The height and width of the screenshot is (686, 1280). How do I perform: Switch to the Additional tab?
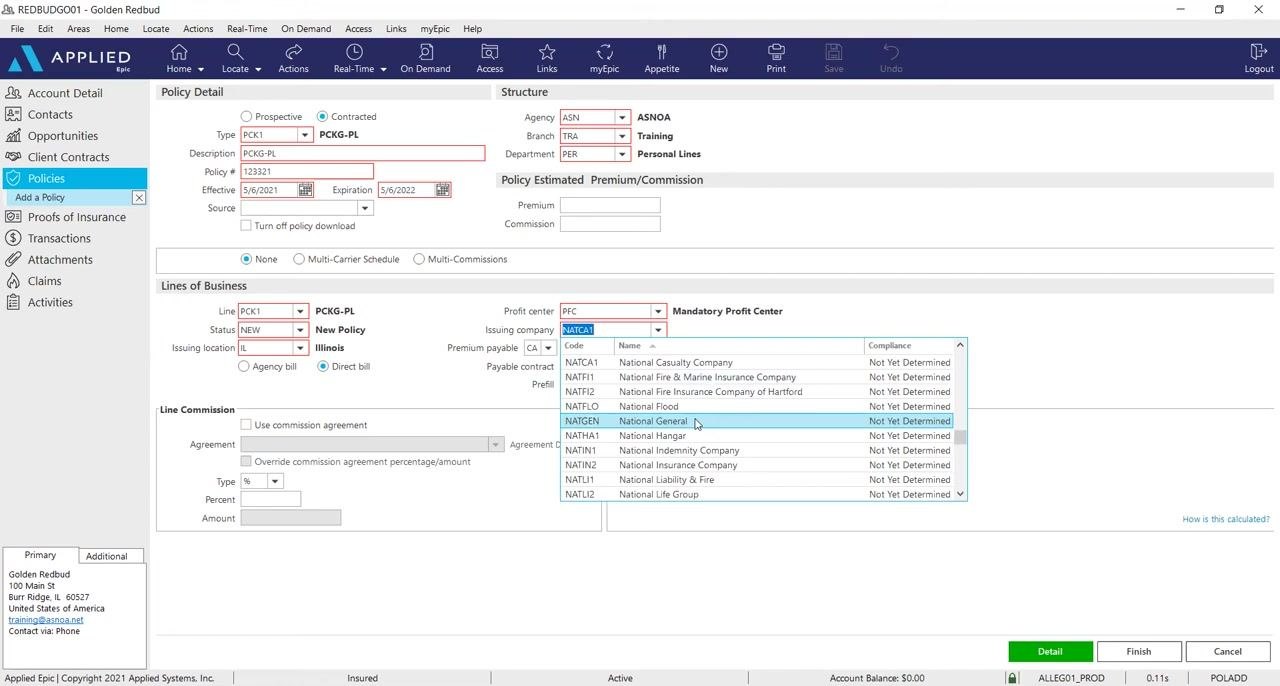click(107, 556)
